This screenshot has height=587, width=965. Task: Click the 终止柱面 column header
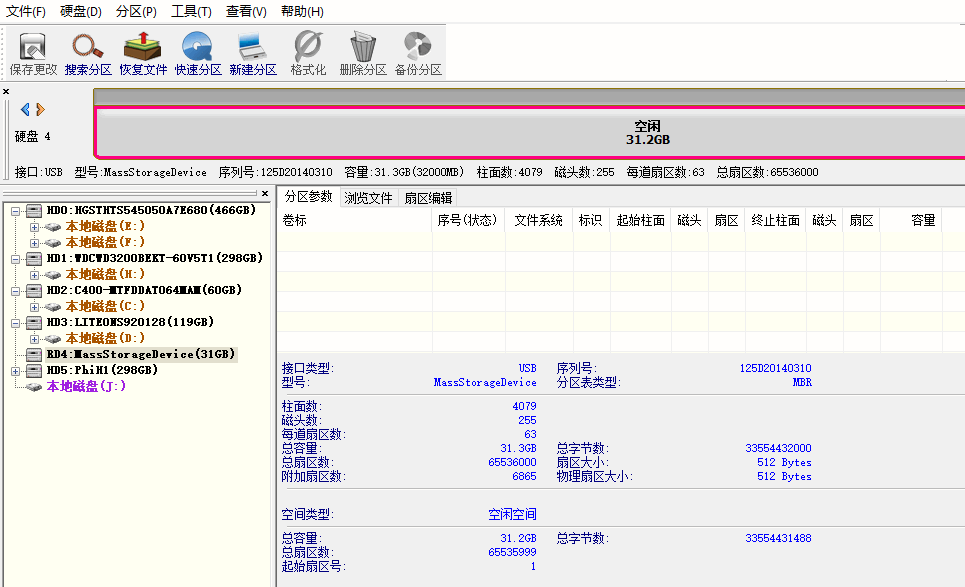(775, 220)
